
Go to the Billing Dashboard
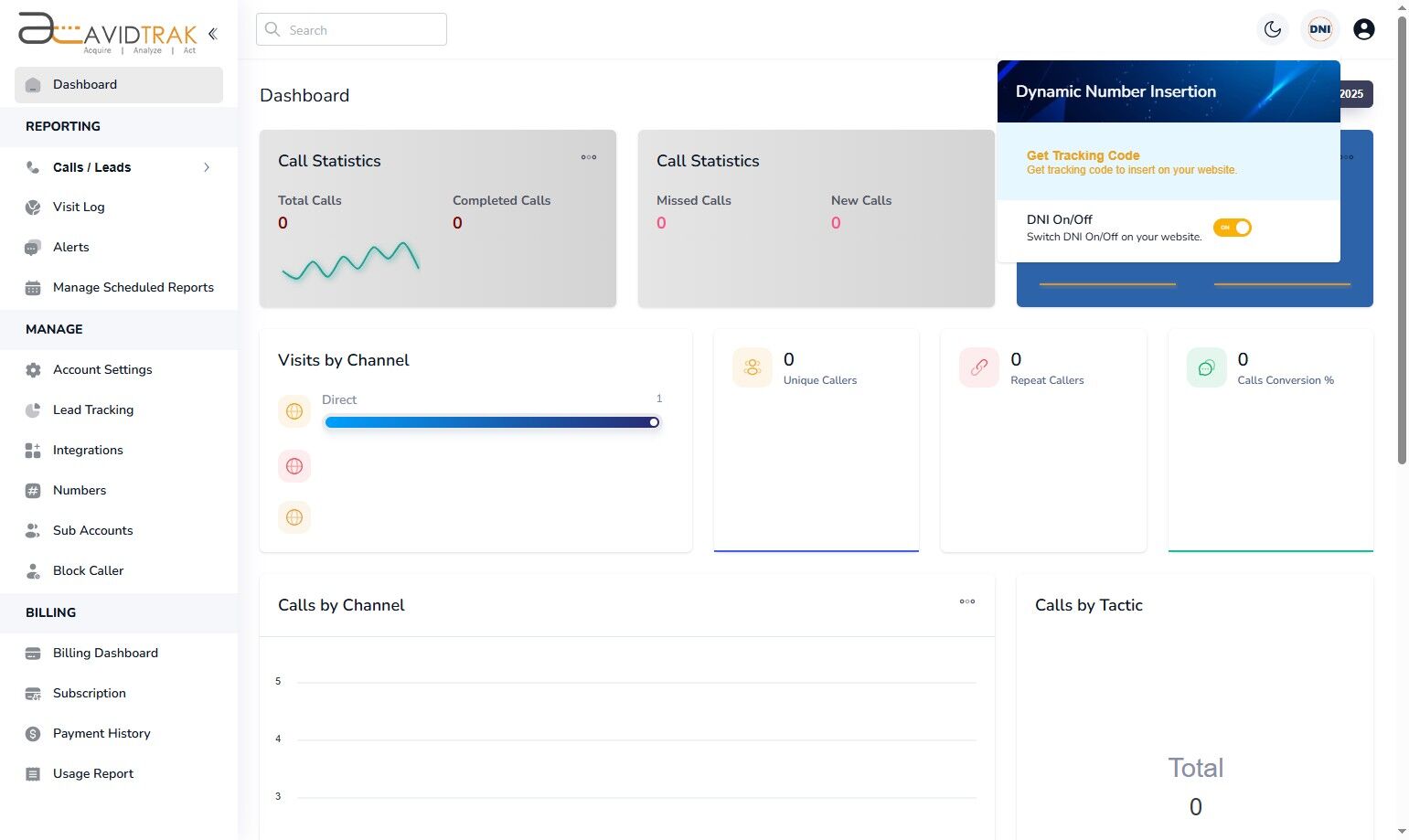tap(106, 653)
